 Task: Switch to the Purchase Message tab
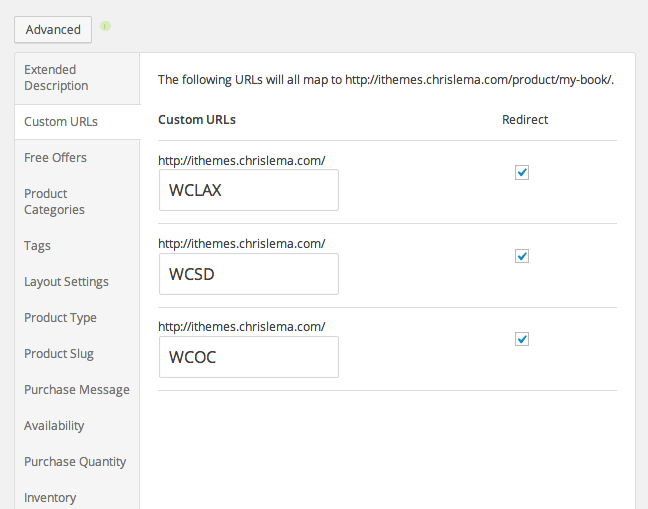tap(76, 390)
